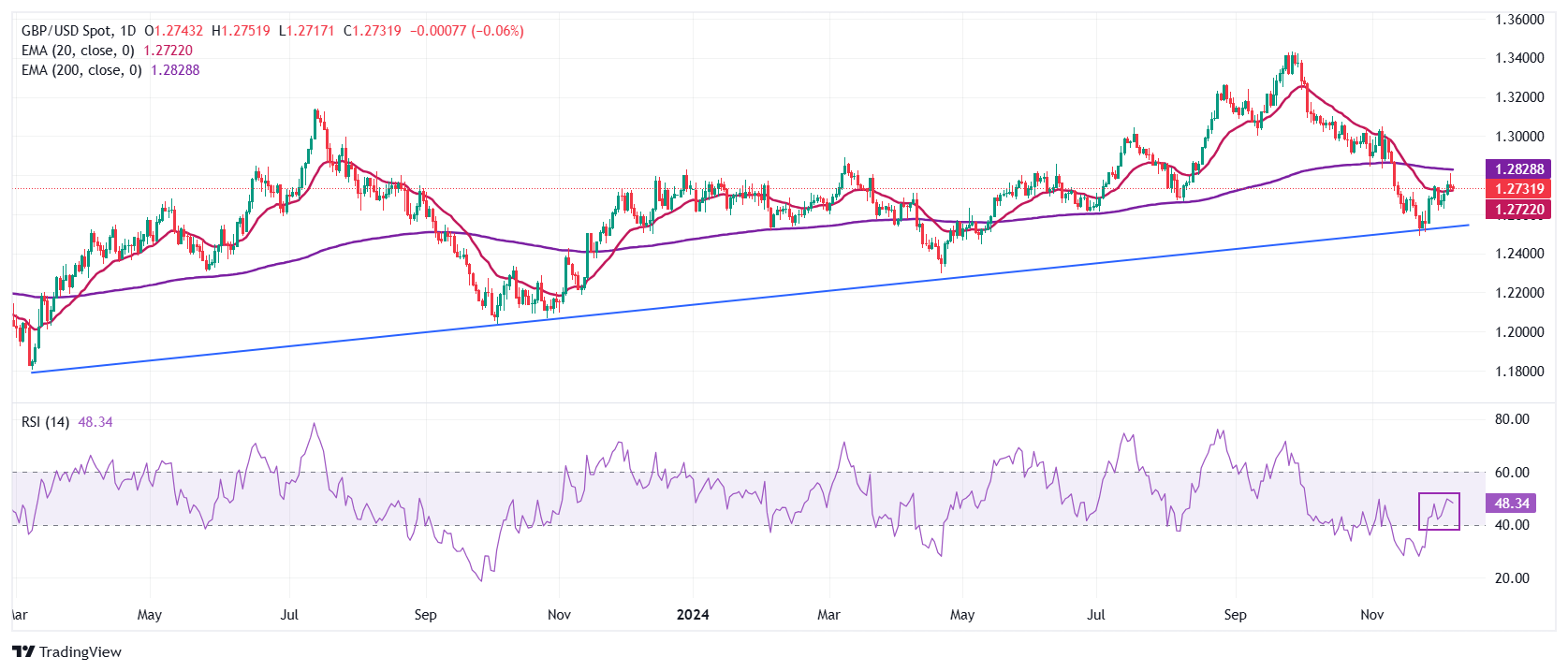The image size is (1568, 672).
Task: Click the May label left of Jul 2023
Action: coord(149,615)
